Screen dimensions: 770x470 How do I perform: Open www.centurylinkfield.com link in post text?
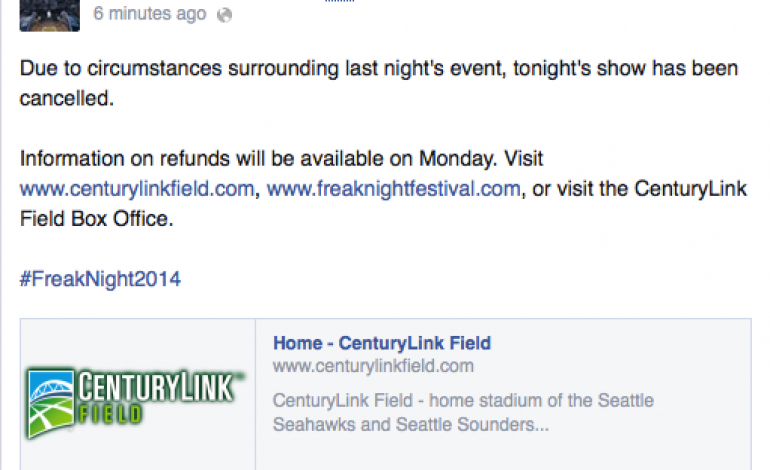pos(137,188)
